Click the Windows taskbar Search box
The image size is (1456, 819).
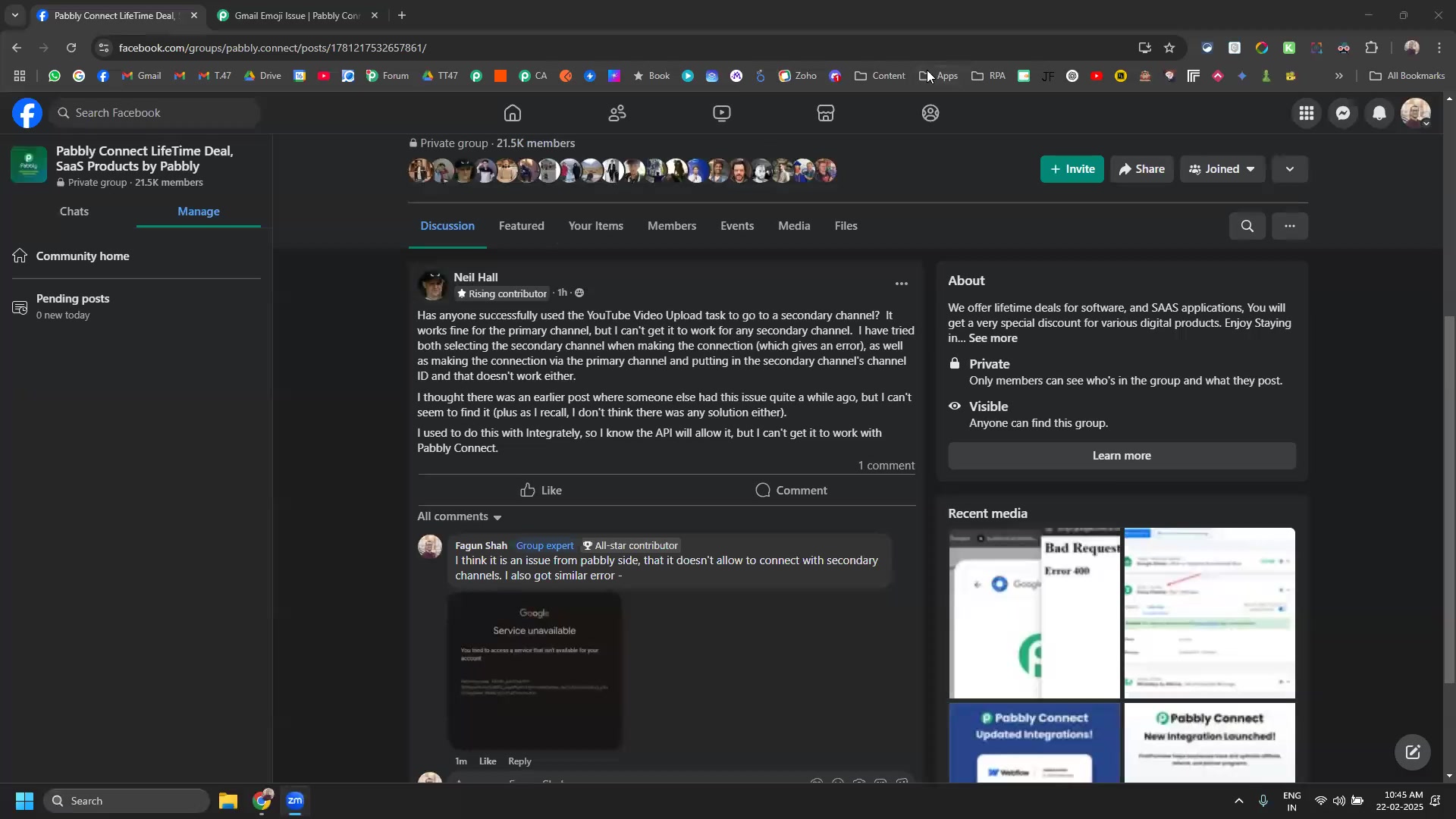(127, 801)
